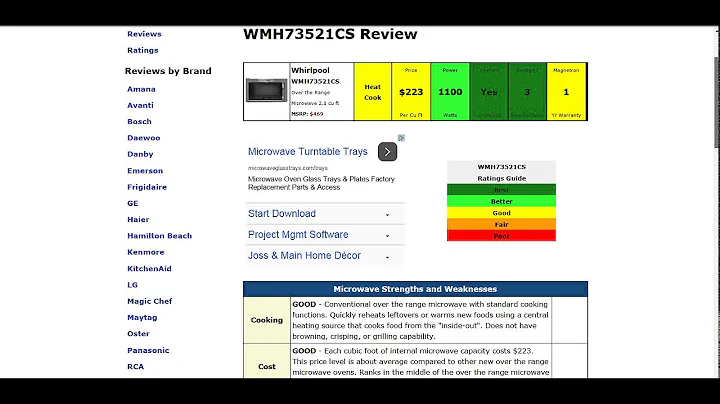Open KitchenAid brand reviews
720x404 pixels.
coord(149,269)
